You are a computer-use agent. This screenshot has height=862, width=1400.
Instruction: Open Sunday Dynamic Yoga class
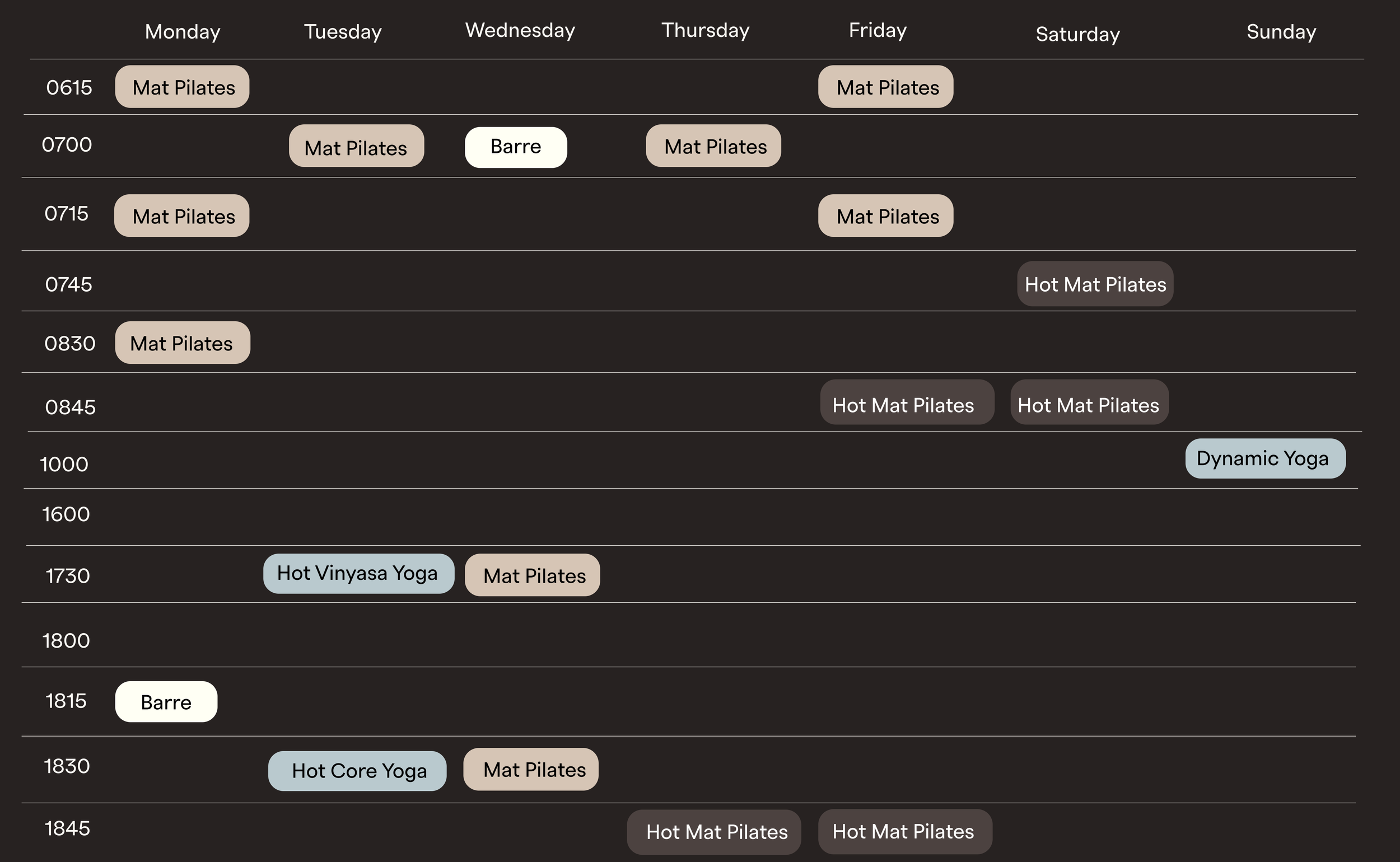pos(1265,458)
